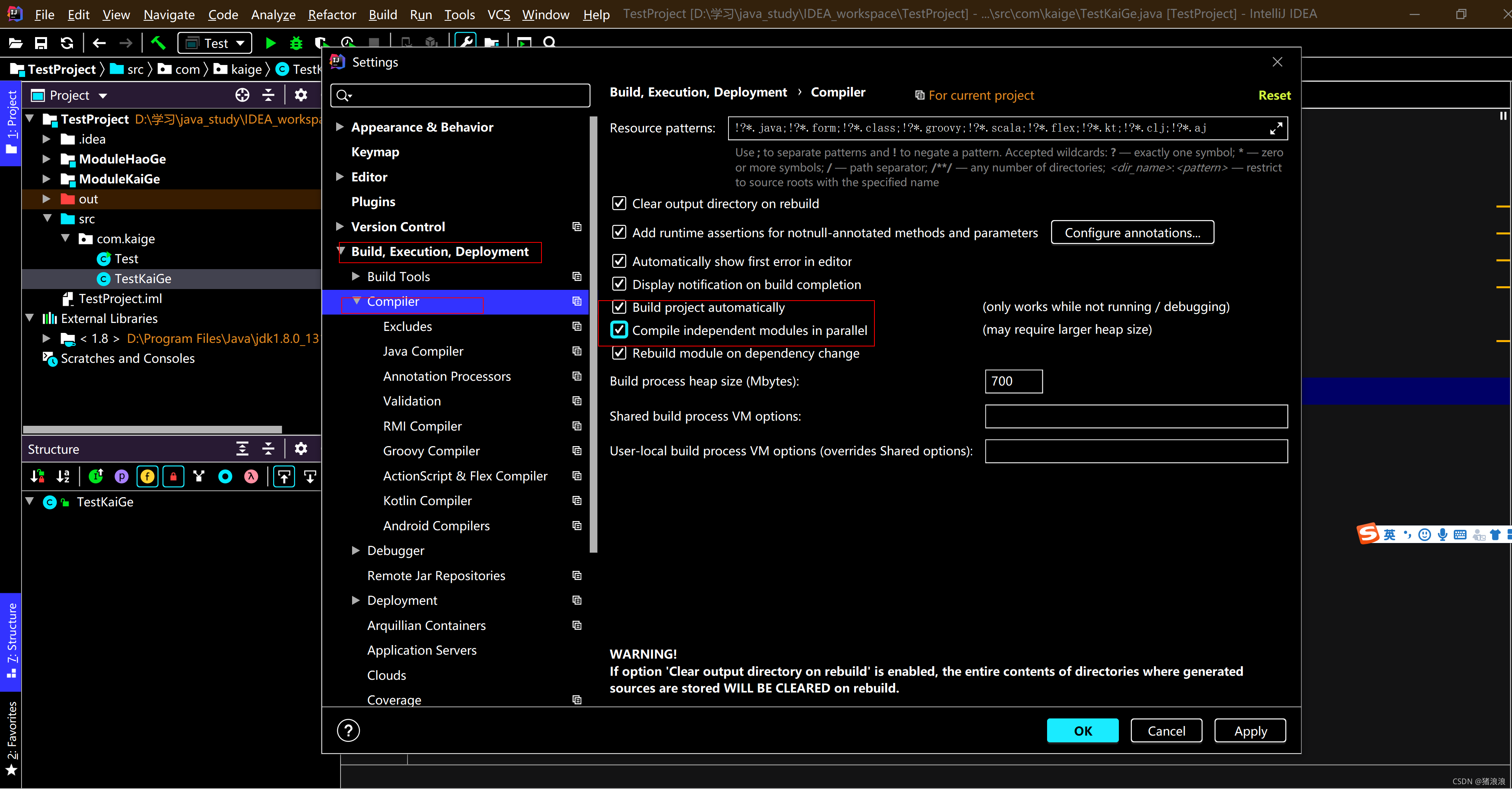Expand ModuleHaoGe in project tree
The image size is (1512, 789).
point(46,159)
